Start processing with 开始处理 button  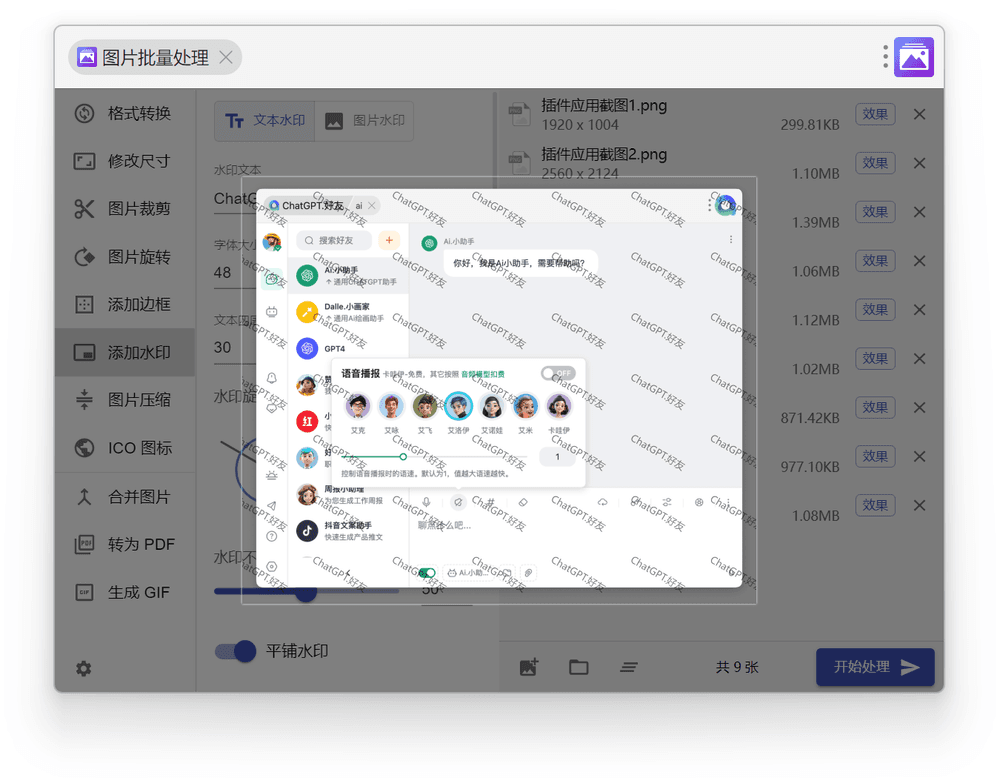(x=875, y=667)
